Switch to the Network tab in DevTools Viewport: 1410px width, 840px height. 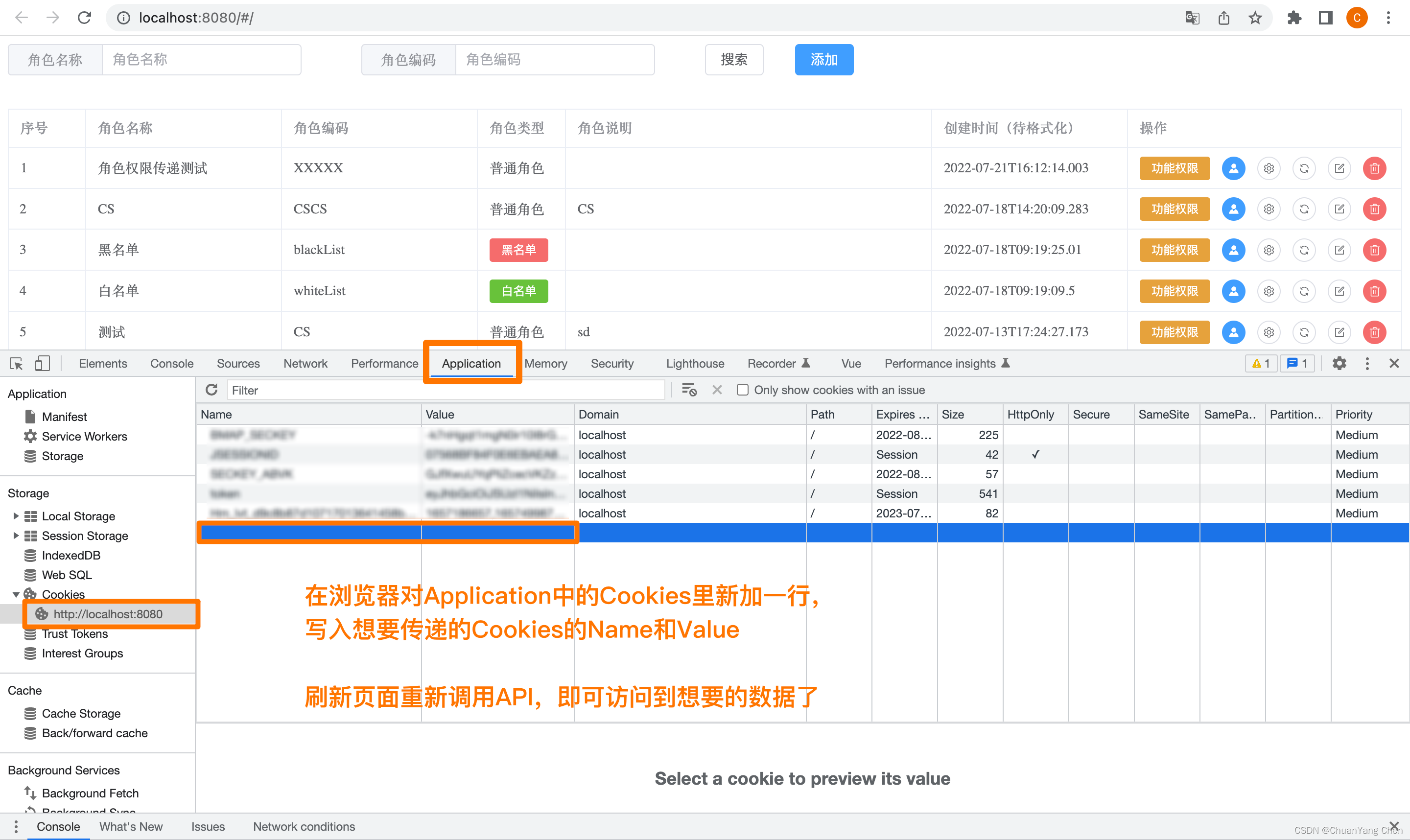304,363
